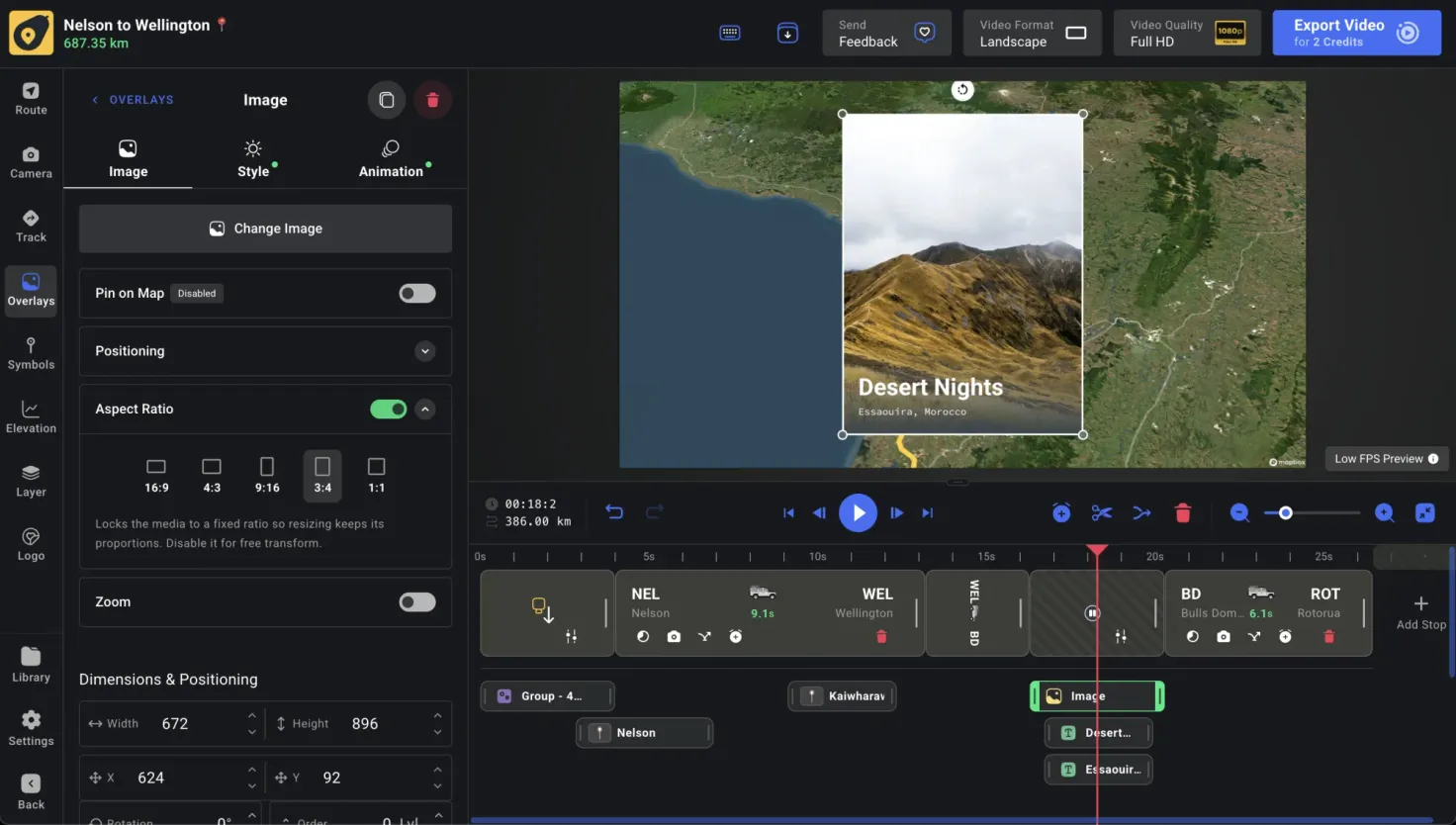The image size is (1456, 825).
Task: Go back to Overlays list
Action: pos(133,100)
